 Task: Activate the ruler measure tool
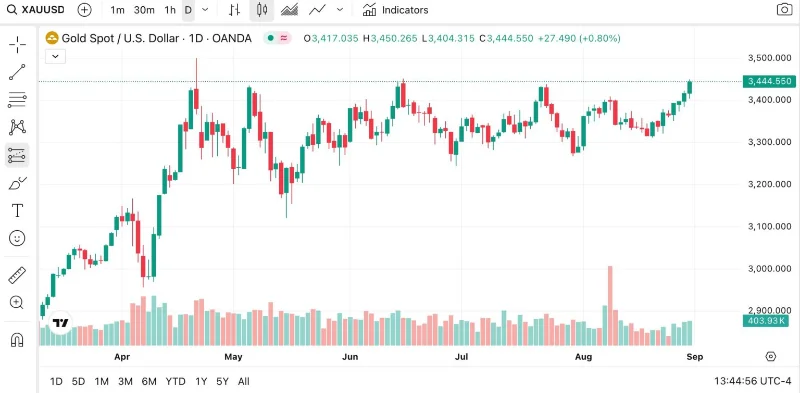point(17,275)
